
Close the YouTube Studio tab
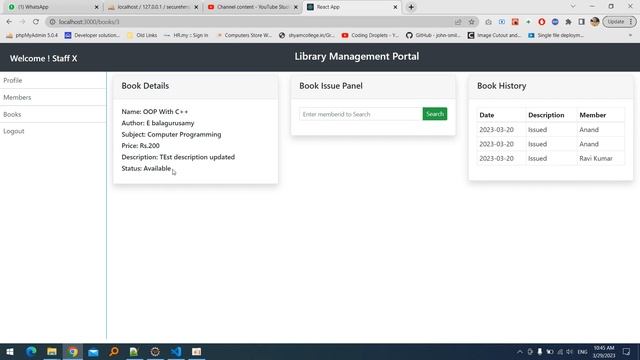coord(296,7)
